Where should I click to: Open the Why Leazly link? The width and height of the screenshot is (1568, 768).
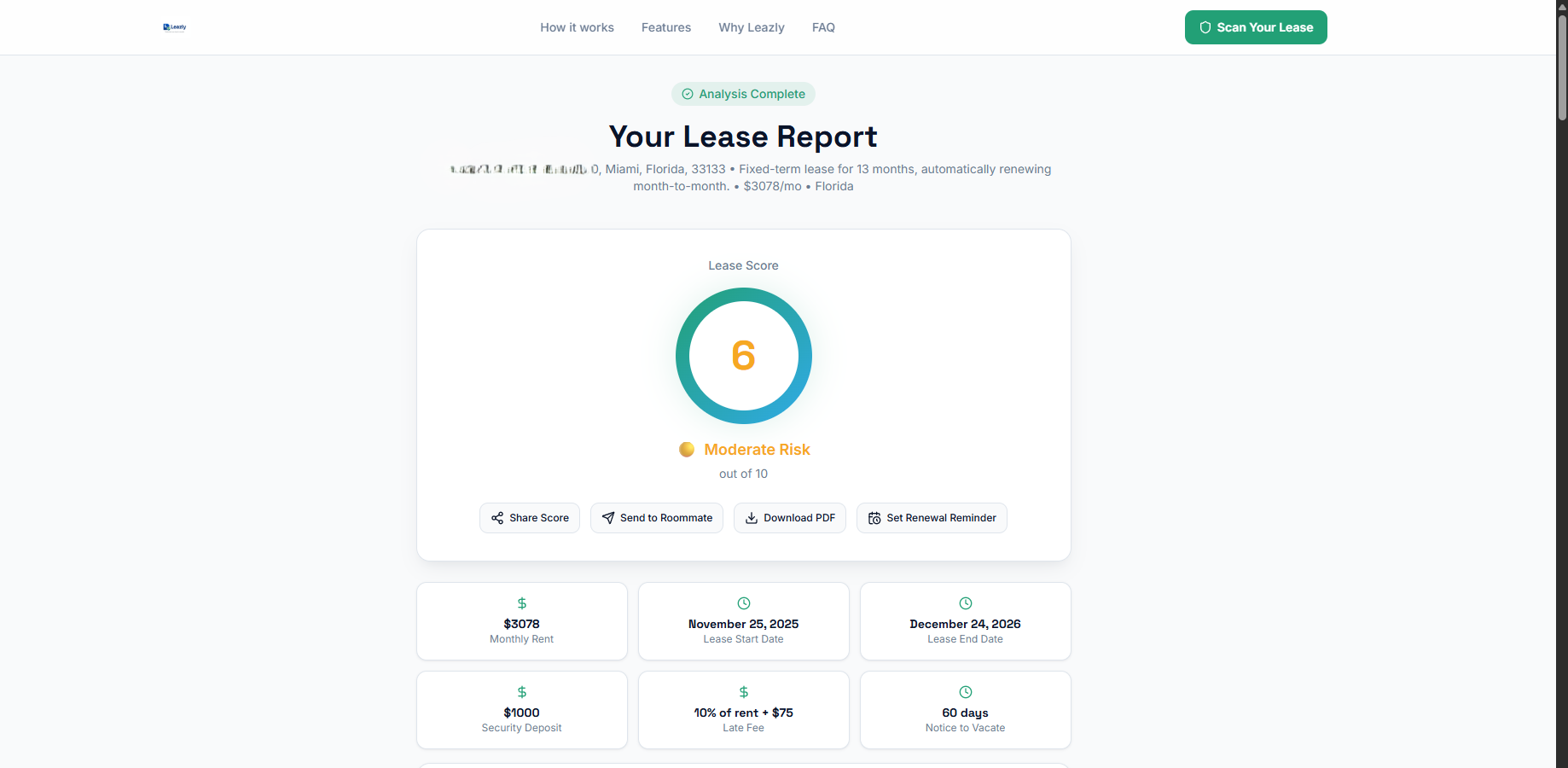click(752, 27)
